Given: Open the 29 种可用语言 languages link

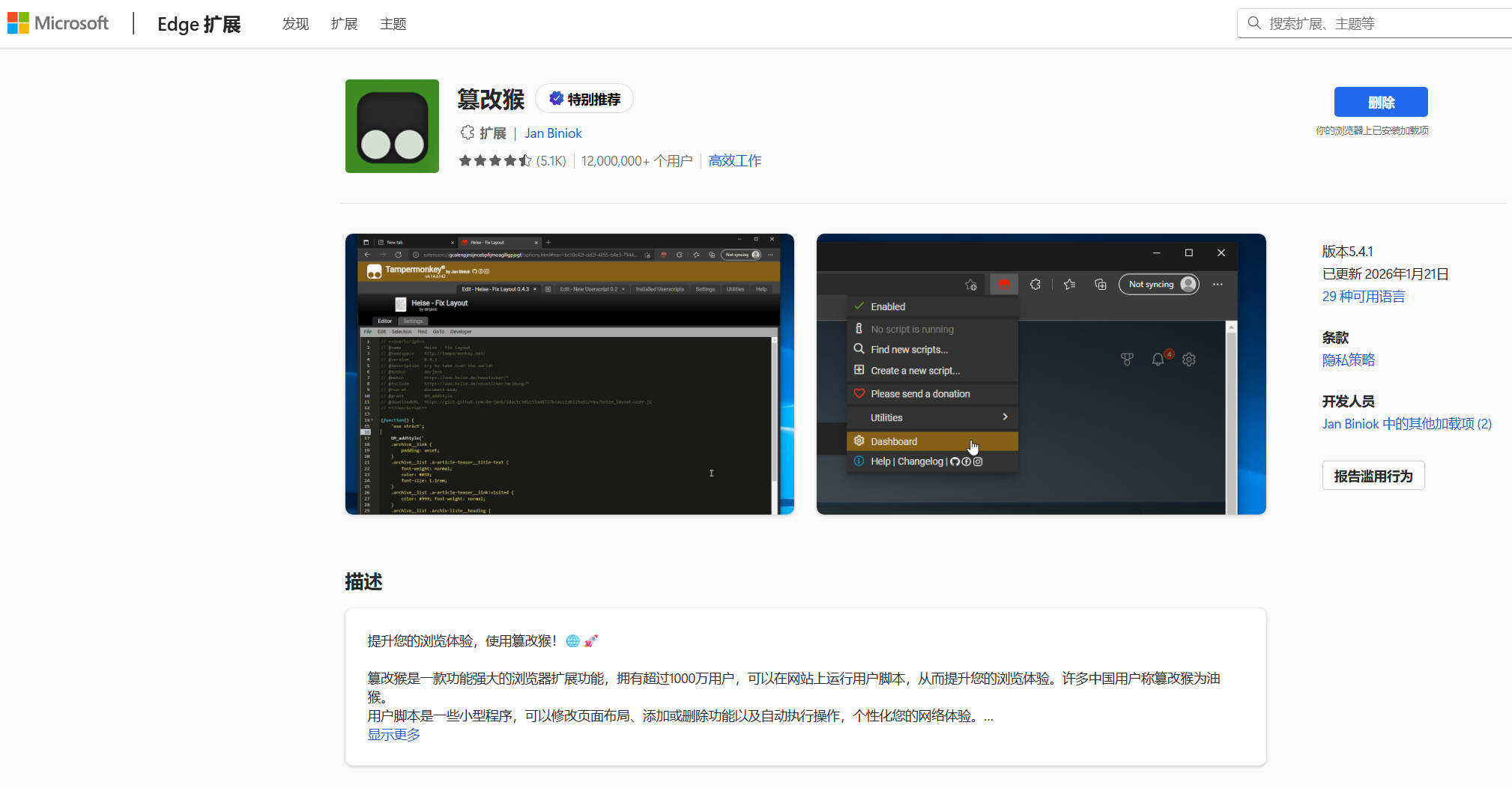Looking at the screenshot, I should coord(1364,297).
